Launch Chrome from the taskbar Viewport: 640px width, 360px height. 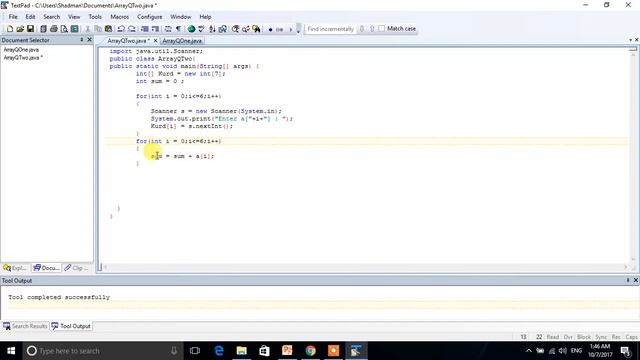[x=310, y=351]
